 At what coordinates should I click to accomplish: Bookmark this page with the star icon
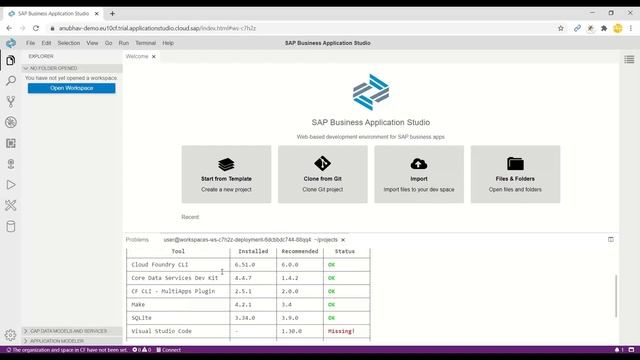click(x=561, y=28)
